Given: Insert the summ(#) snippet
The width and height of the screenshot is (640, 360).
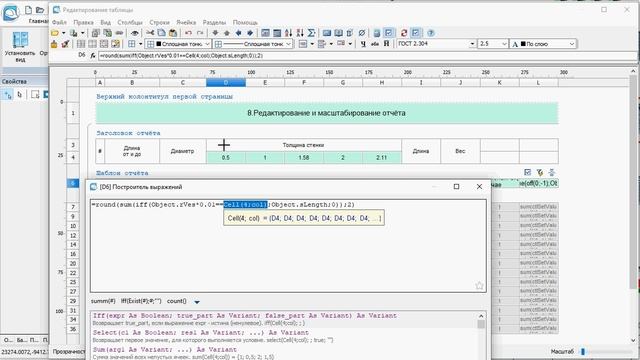Looking at the screenshot, I should pyautogui.click(x=103, y=301).
